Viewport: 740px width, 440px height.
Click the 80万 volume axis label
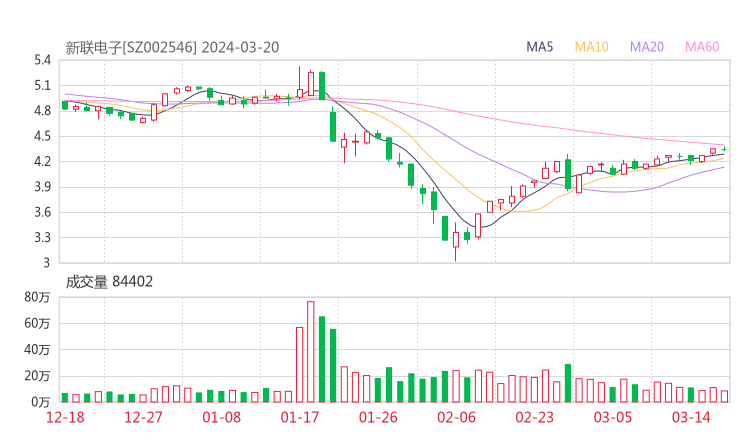pyautogui.click(x=37, y=297)
